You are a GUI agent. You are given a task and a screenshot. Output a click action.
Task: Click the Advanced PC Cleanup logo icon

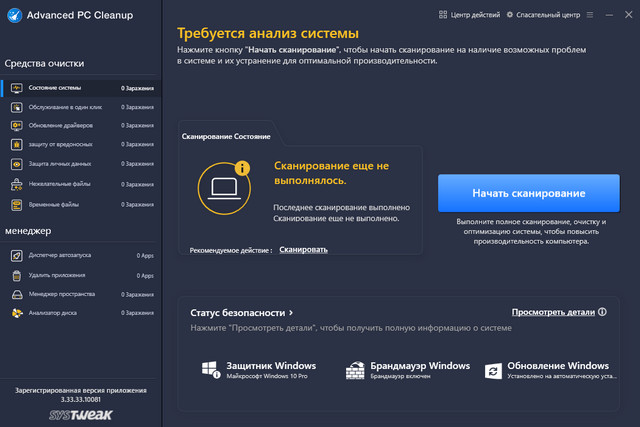14,16
